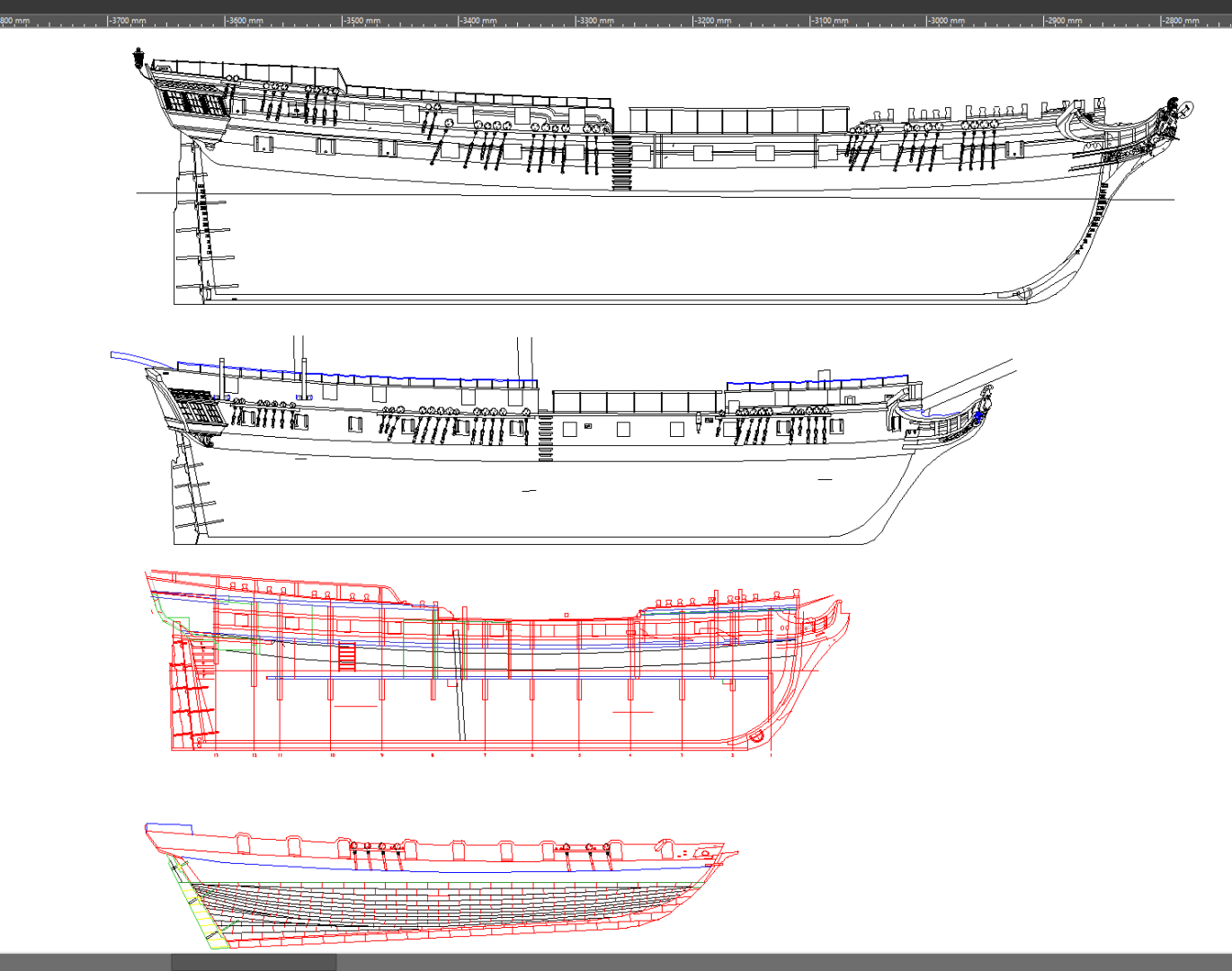Viewport: 1232px width, 971px height.
Task: Select the blue rail line on the second ship's bow
Action: click(x=817, y=382)
